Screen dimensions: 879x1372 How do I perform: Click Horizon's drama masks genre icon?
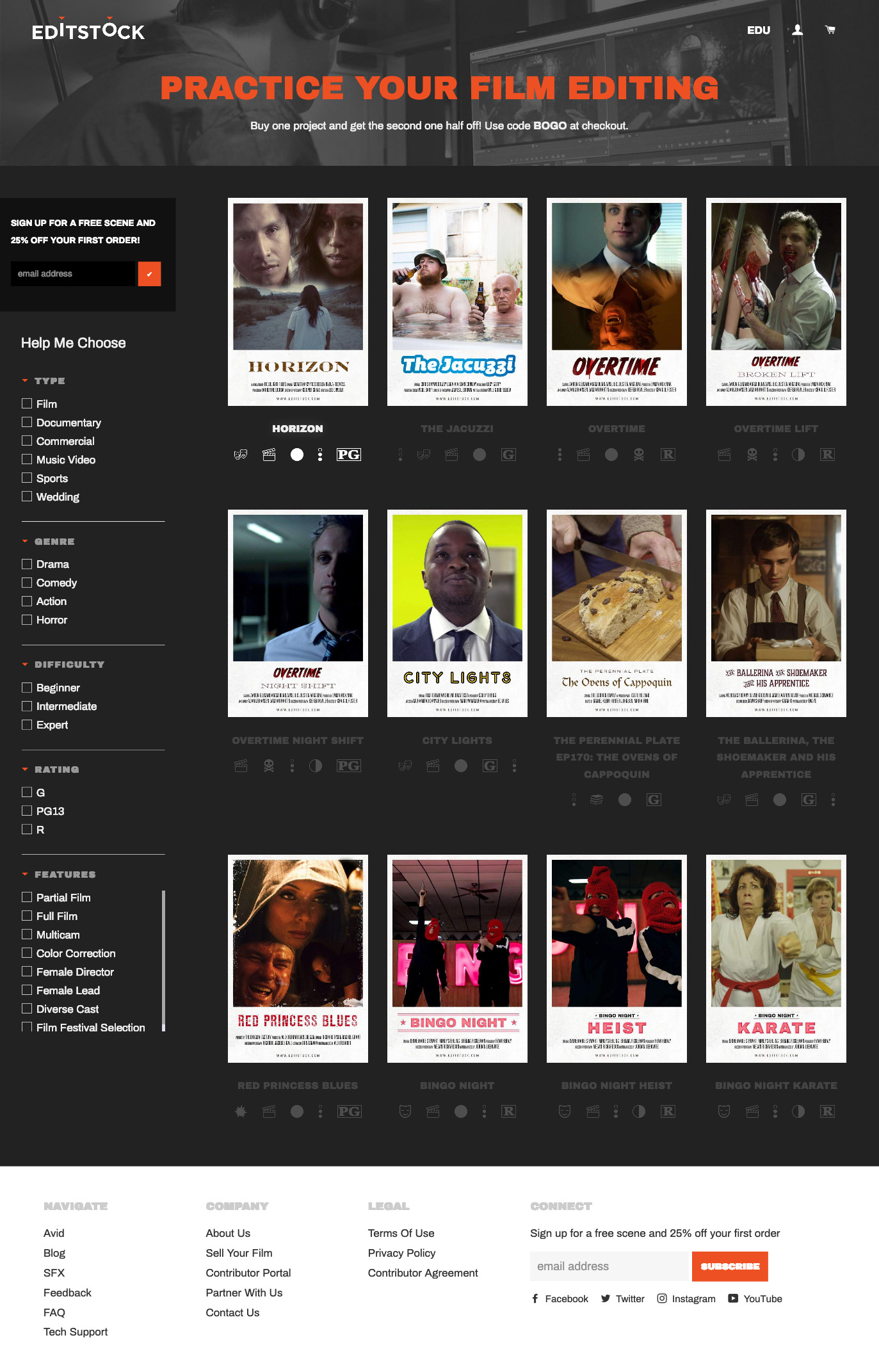click(241, 455)
